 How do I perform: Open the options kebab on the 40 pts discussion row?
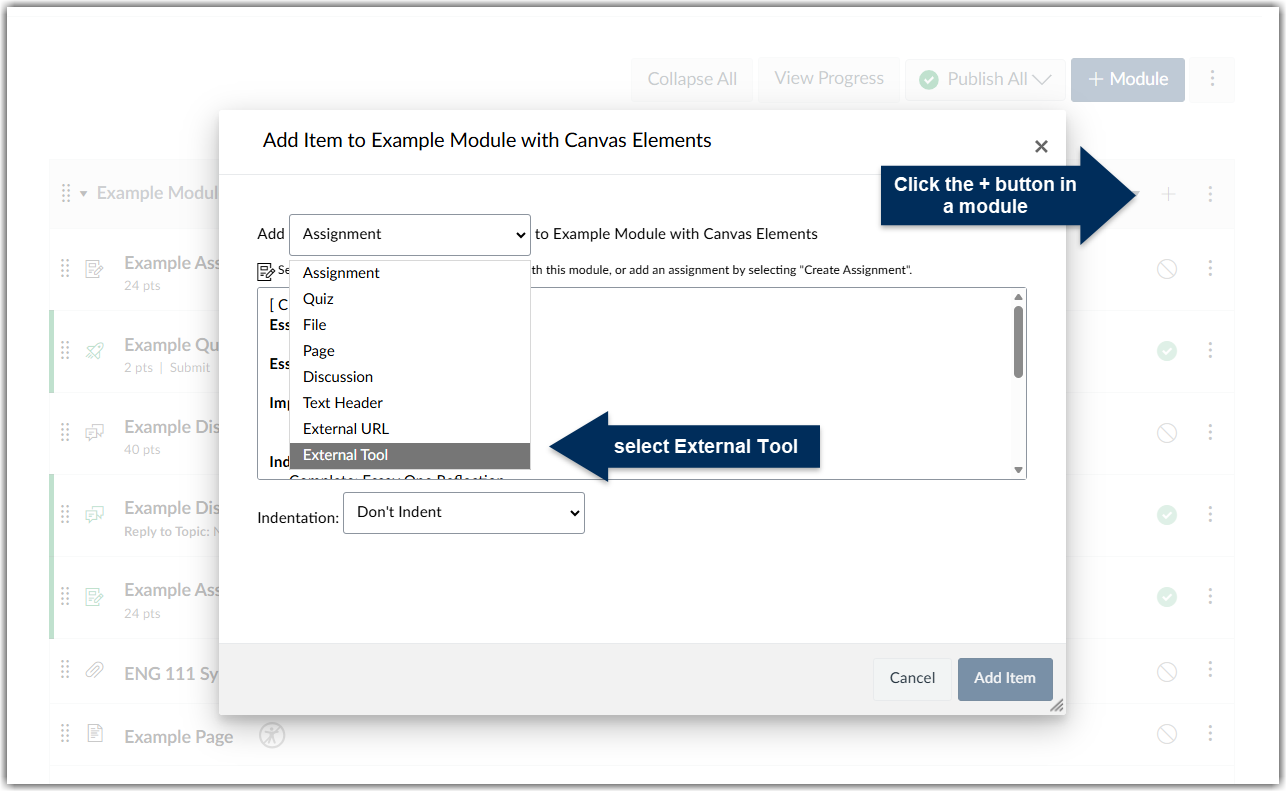[1210, 433]
